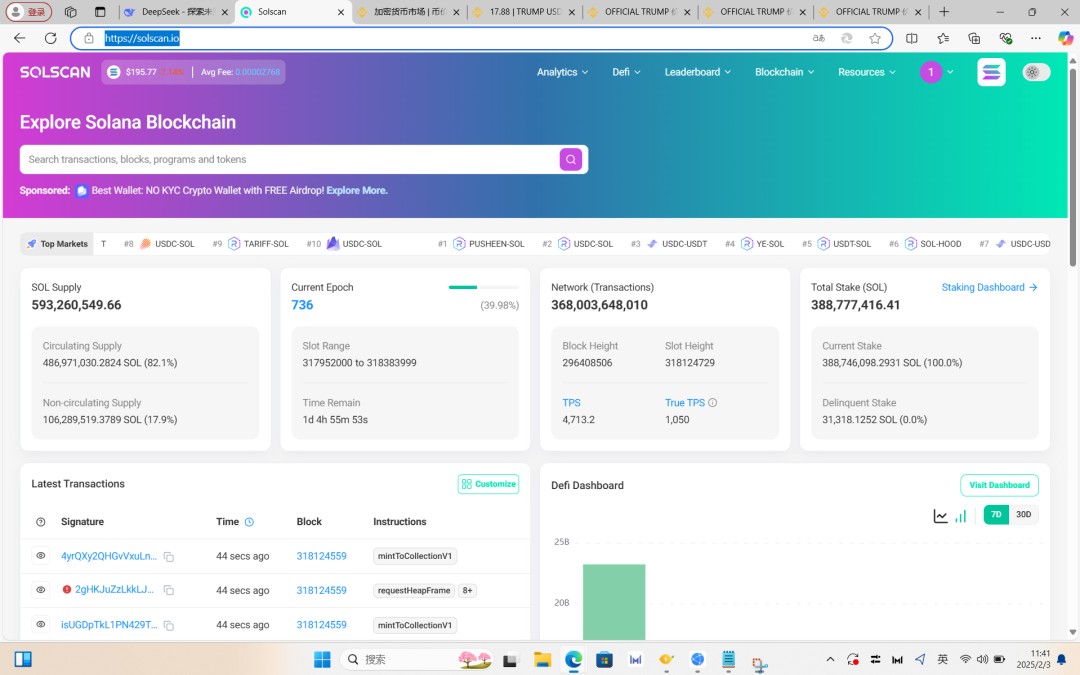Click the Visit Dashboard button

pos(999,486)
